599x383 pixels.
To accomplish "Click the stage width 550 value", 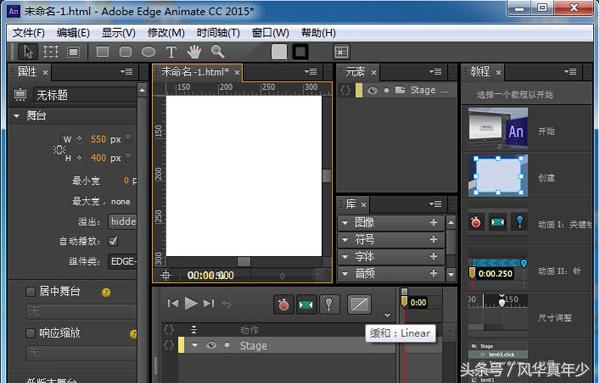I will coord(98,139).
